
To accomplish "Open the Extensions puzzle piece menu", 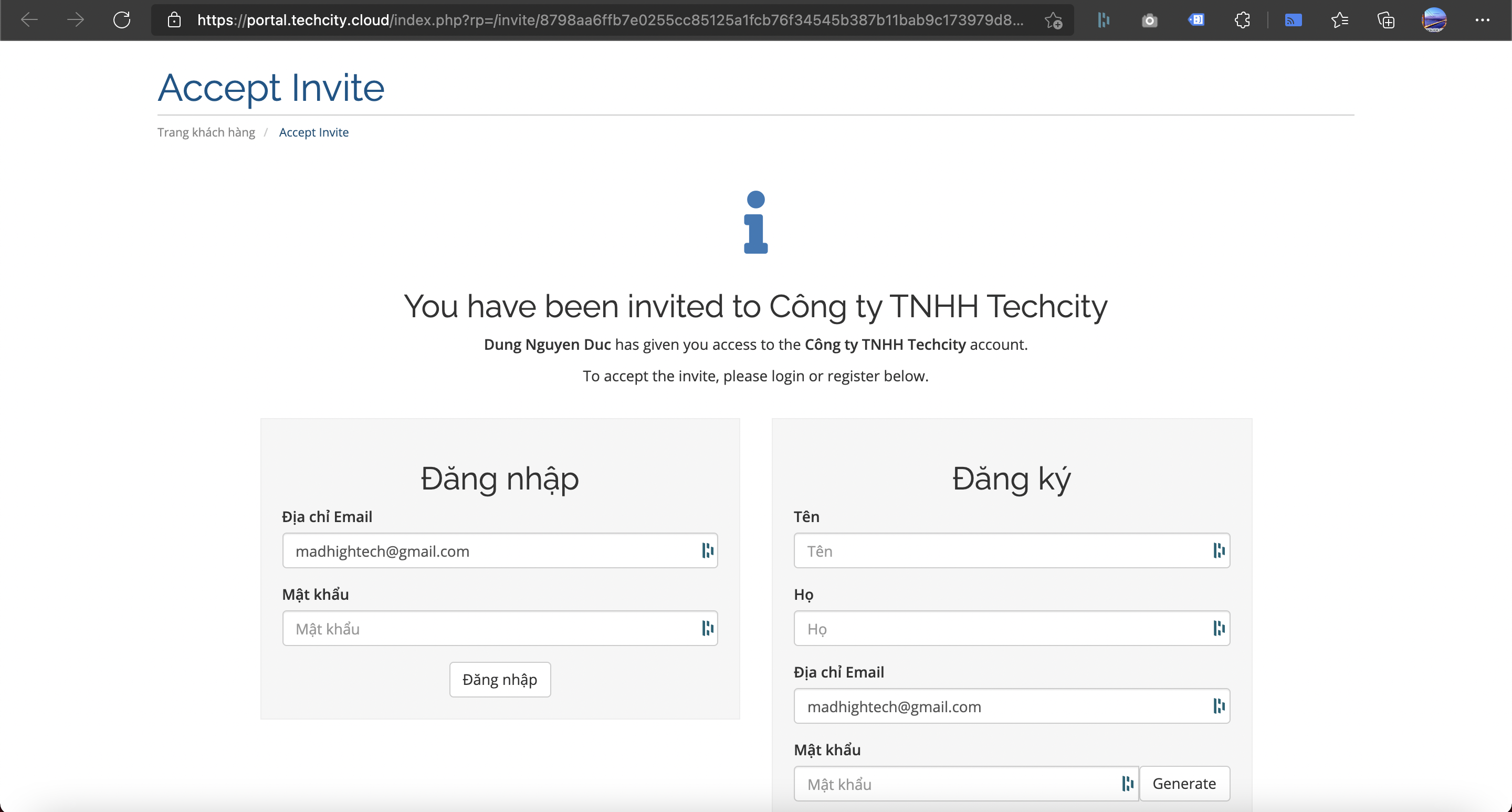I will click(x=1242, y=20).
